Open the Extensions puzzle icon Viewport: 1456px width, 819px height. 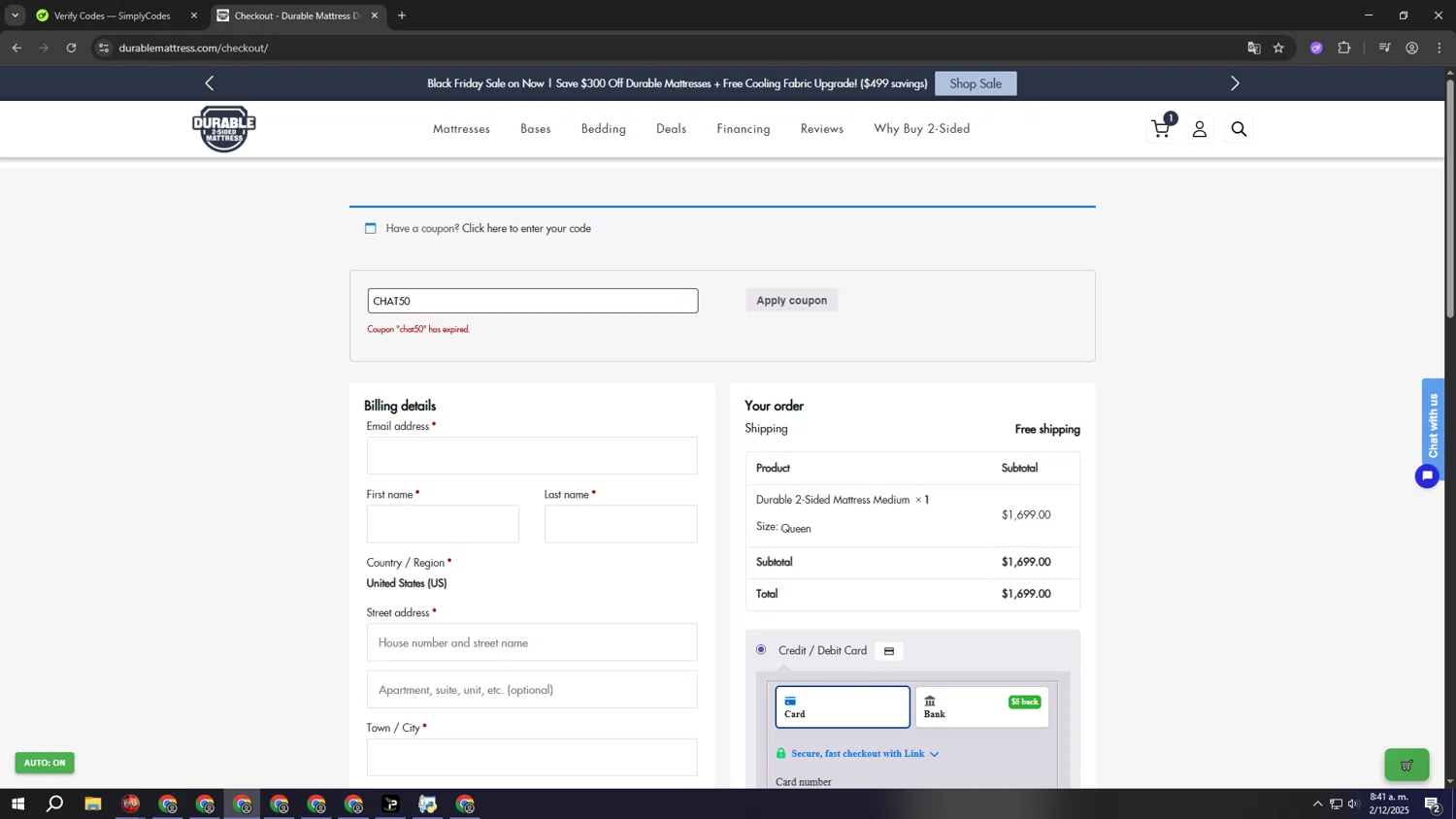pos(1344,48)
